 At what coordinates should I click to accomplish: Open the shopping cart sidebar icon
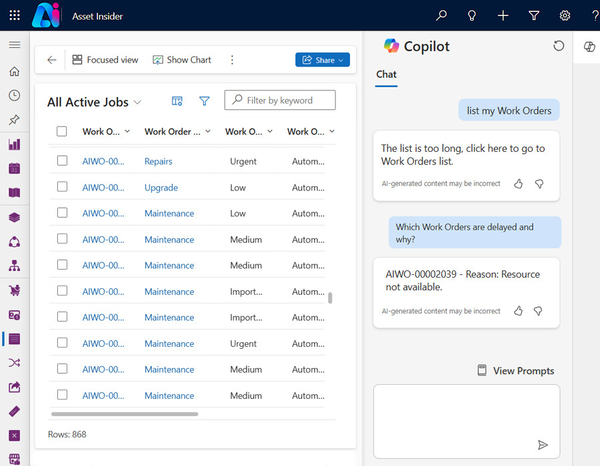coord(15,290)
